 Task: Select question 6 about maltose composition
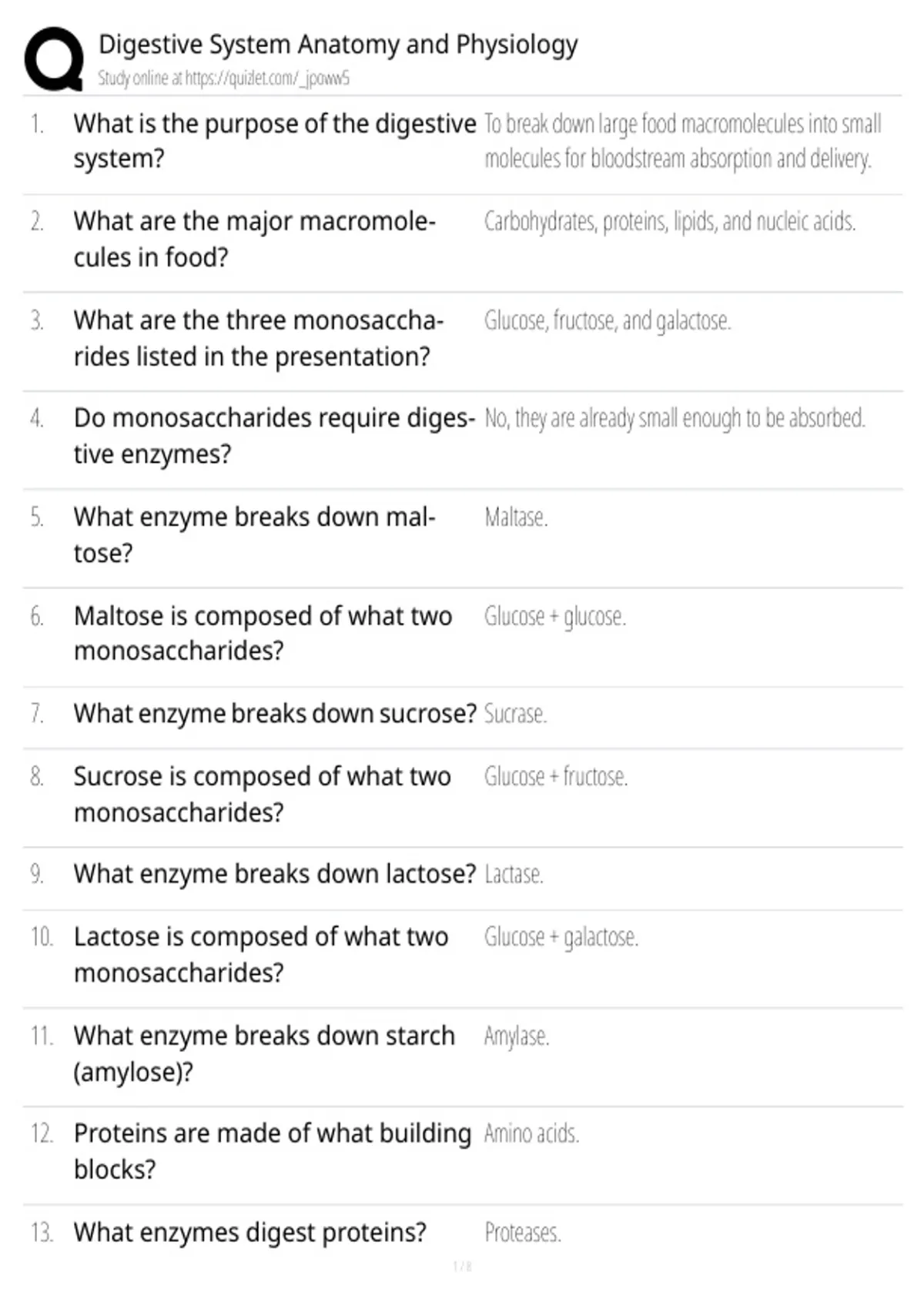(263, 633)
